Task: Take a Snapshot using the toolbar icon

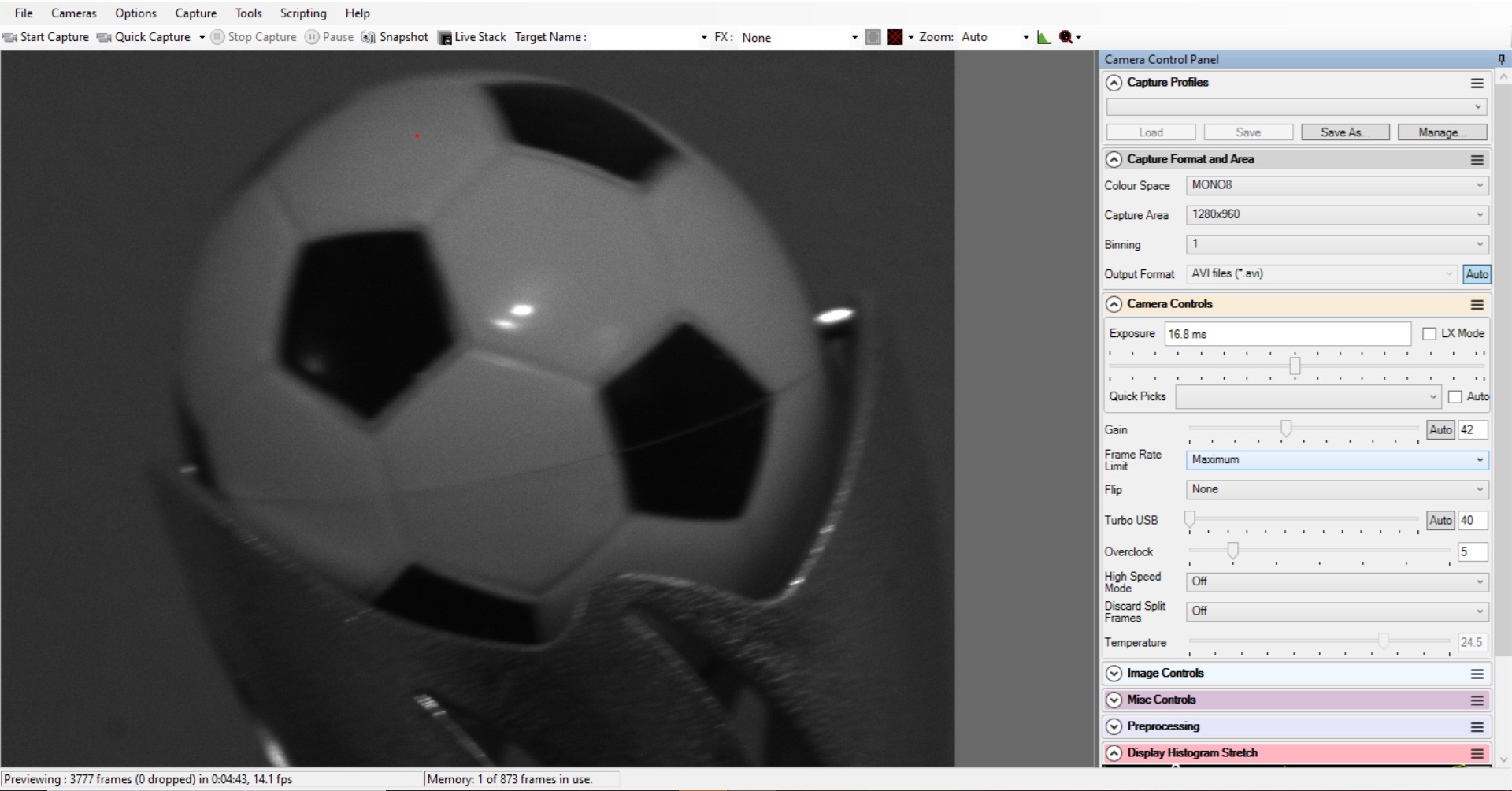Action: click(370, 37)
